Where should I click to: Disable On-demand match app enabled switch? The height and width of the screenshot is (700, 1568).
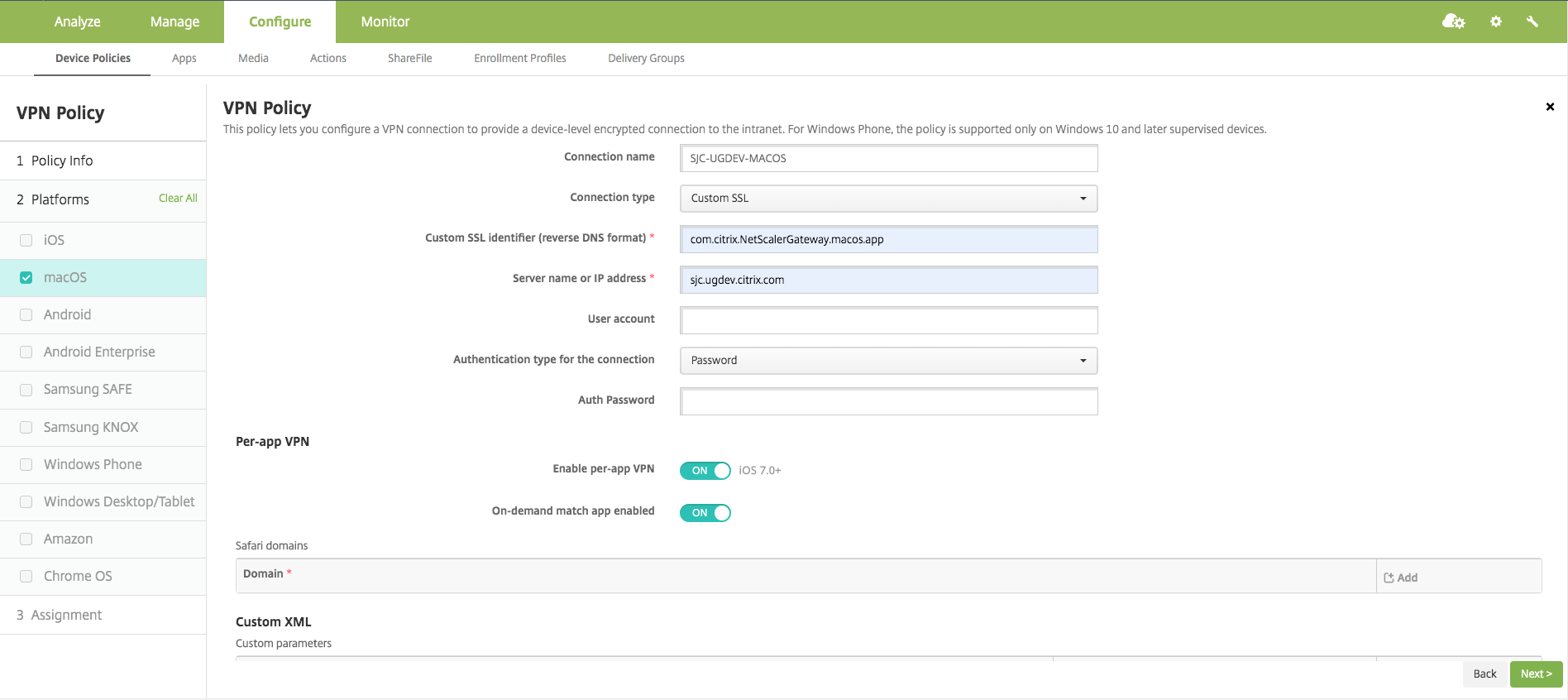(705, 513)
